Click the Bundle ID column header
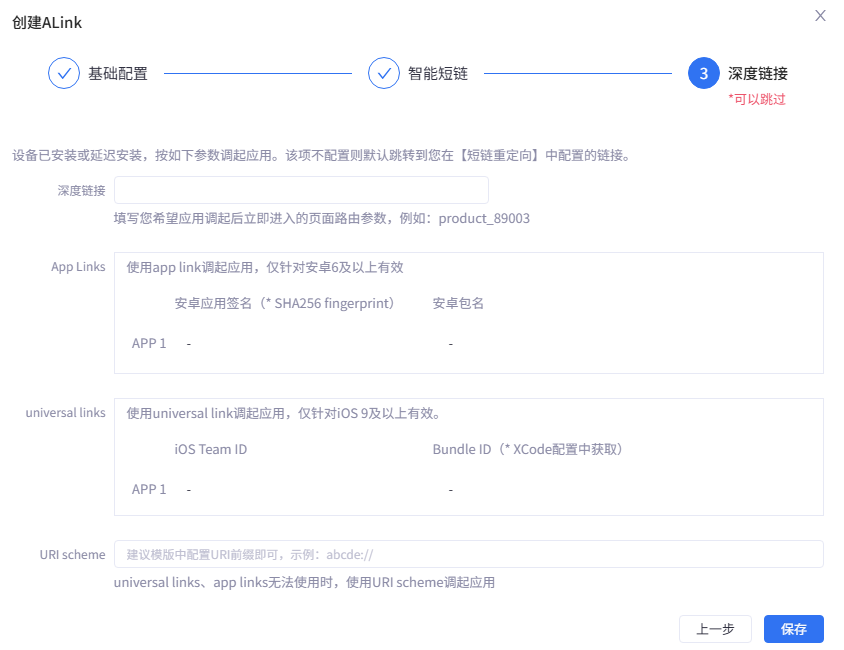This screenshot has height=650, width=844. (528, 449)
